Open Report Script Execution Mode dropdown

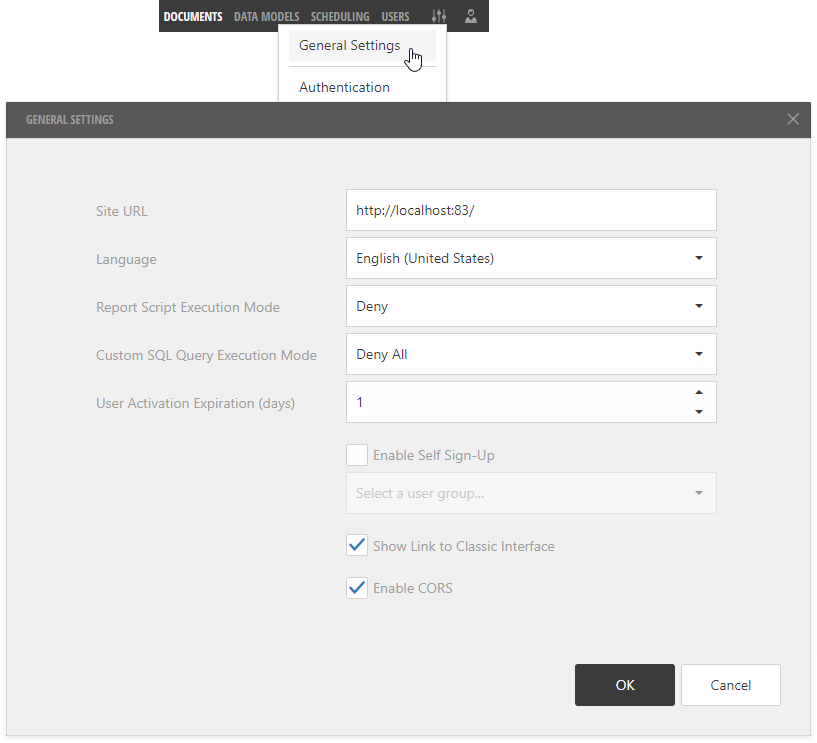point(531,306)
